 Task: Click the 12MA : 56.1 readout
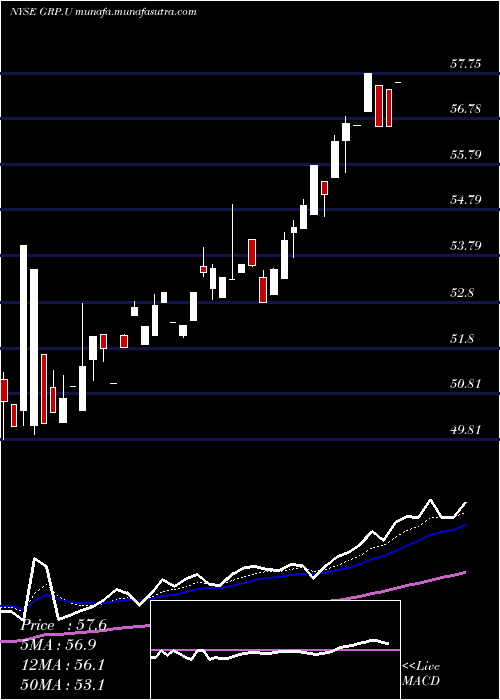(62, 665)
